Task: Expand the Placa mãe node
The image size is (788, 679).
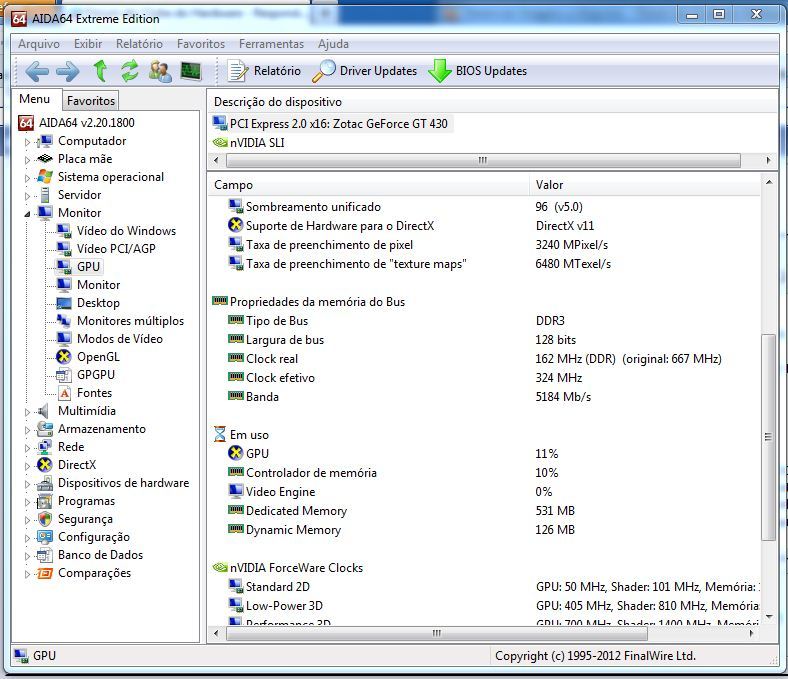Action: click(x=28, y=160)
